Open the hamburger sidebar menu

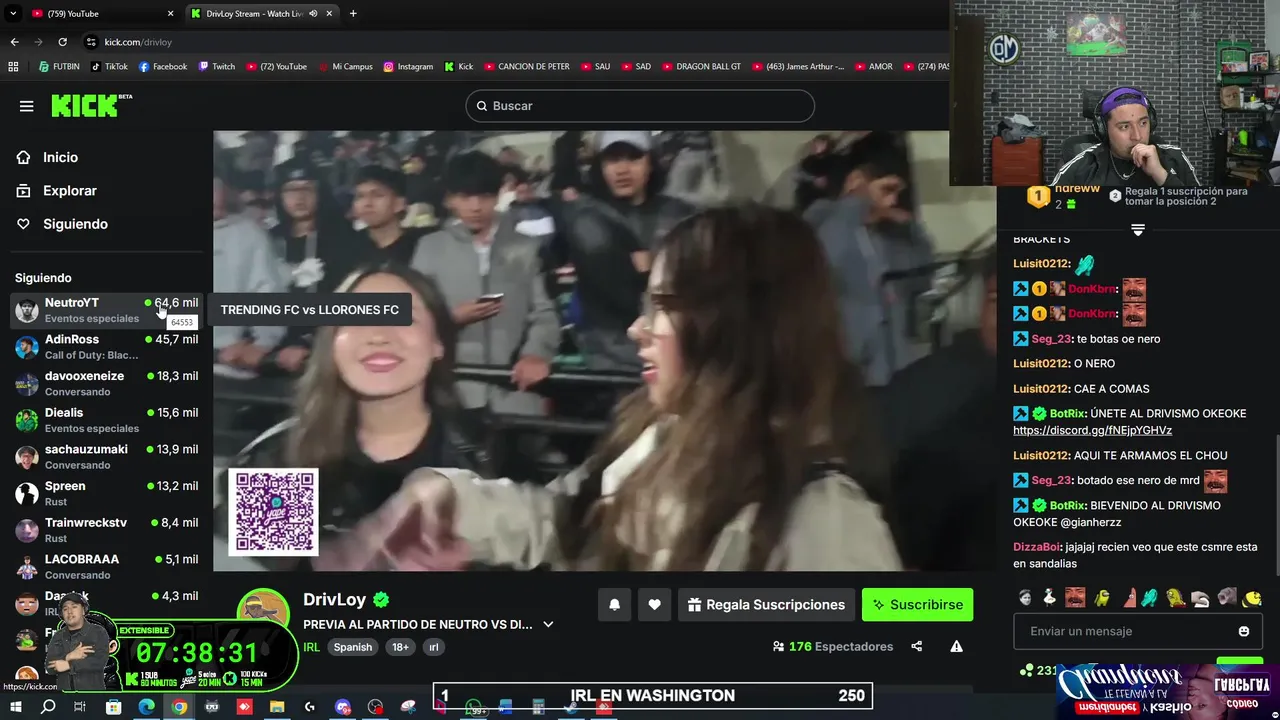pos(26,106)
